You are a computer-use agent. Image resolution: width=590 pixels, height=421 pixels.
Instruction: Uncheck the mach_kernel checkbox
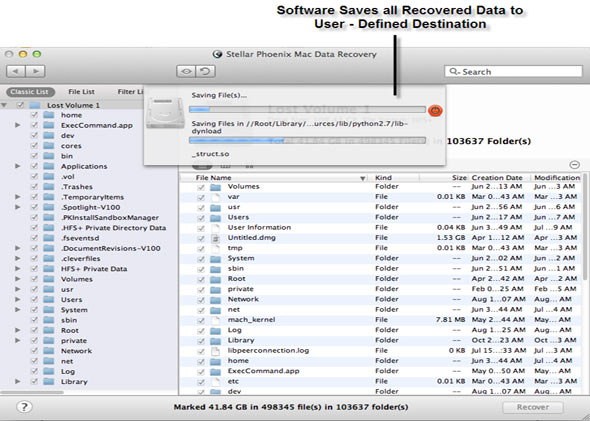(201, 321)
